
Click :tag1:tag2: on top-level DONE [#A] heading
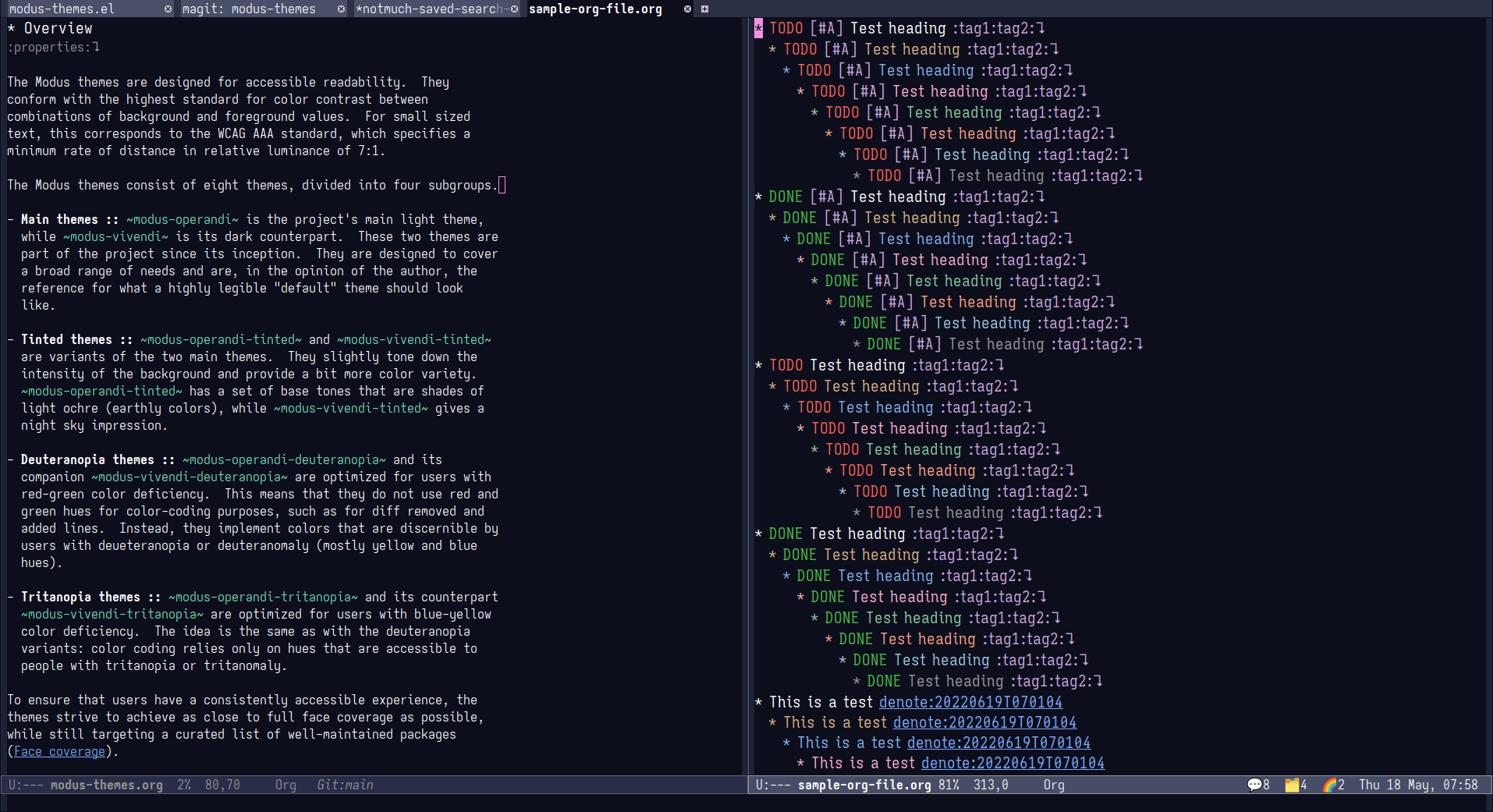pos(995,197)
